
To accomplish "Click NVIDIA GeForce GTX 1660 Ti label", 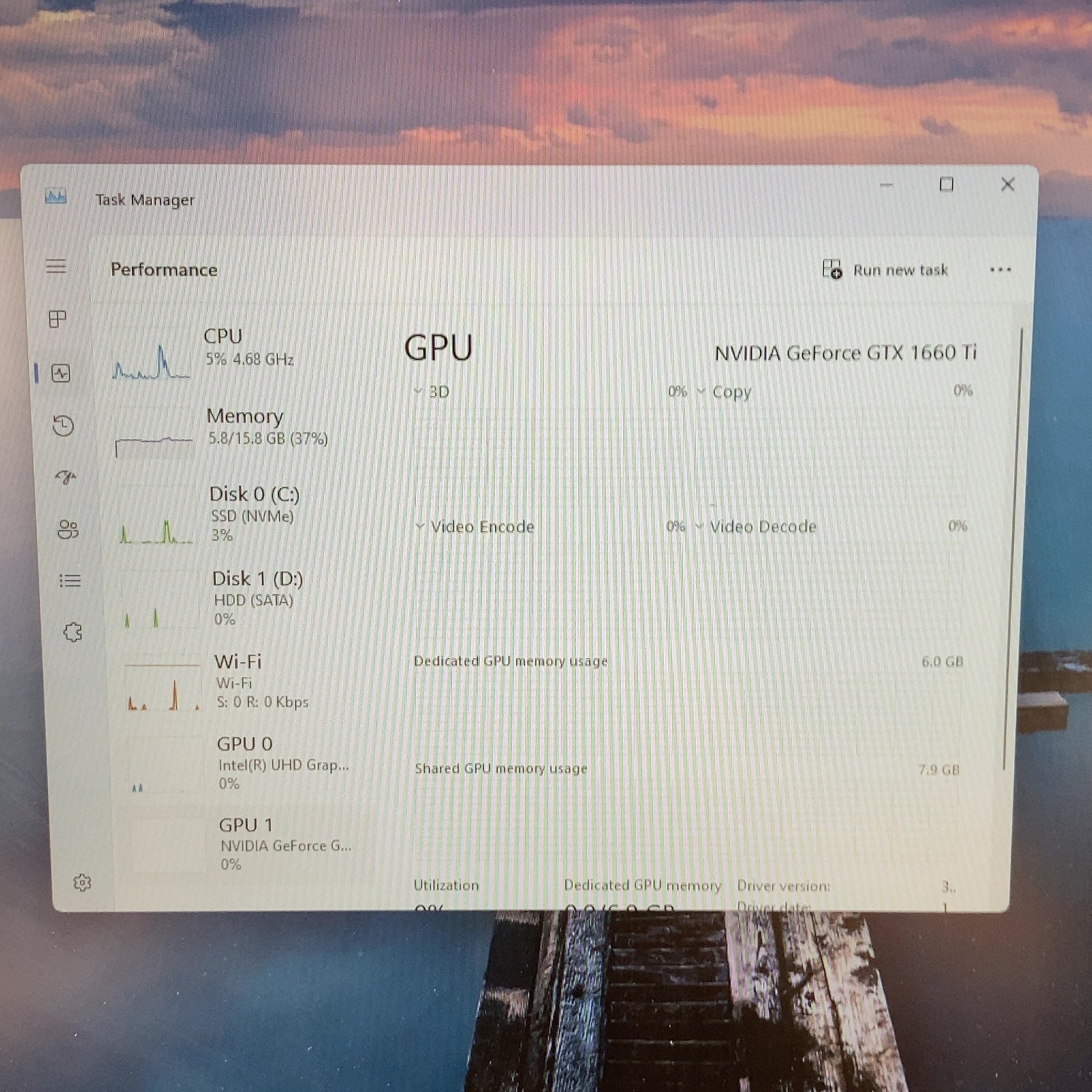I will (x=845, y=353).
